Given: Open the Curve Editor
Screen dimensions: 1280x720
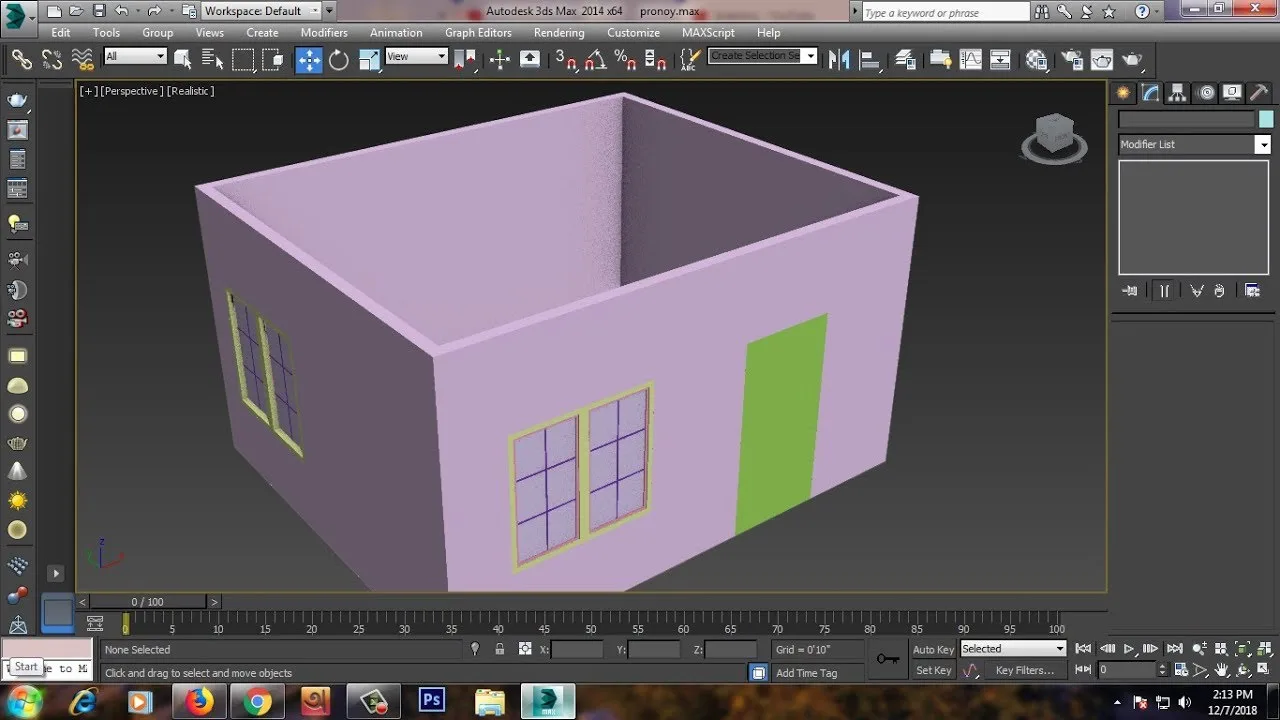Looking at the screenshot, I should pyautogui.click(x=971, y=60).
